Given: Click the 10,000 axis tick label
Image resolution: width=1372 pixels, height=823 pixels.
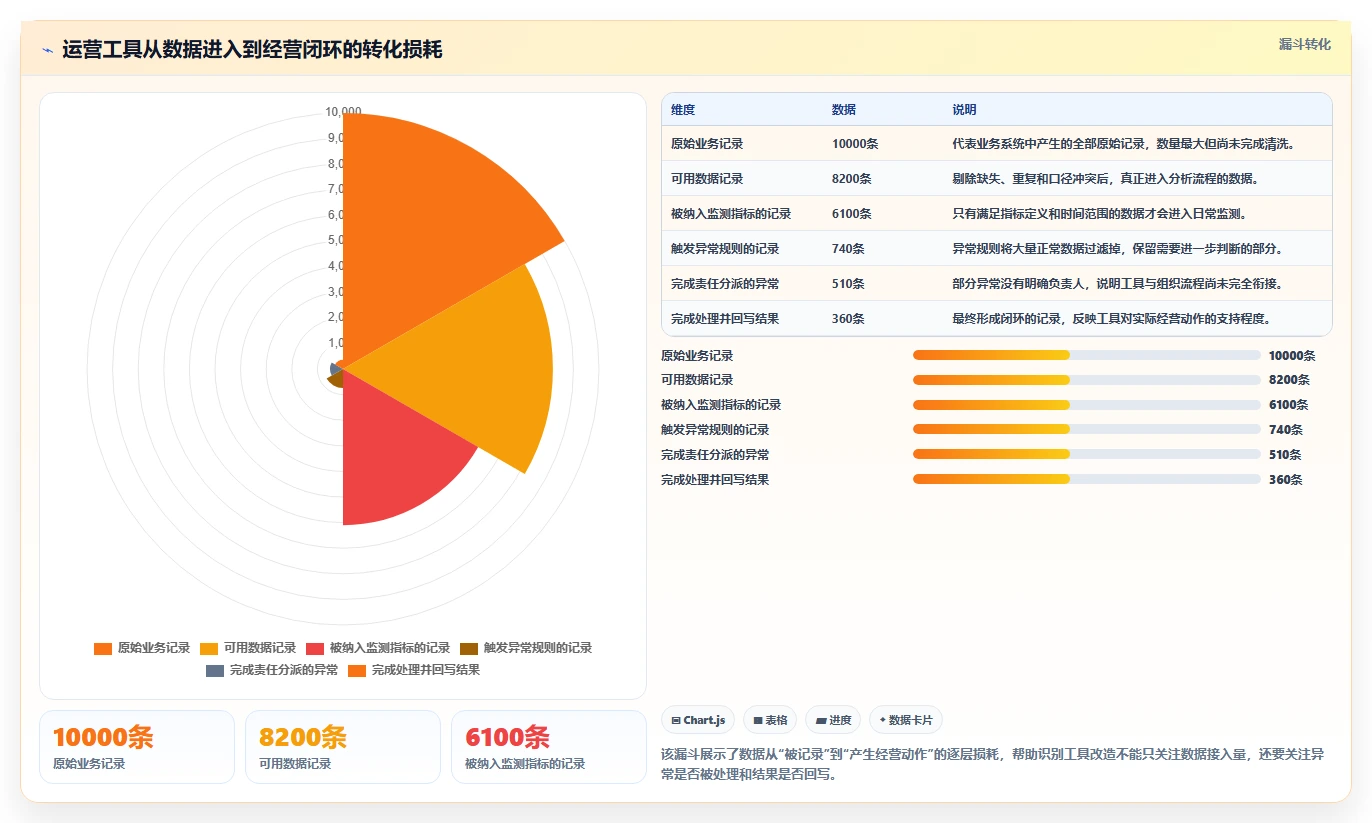Looking at the screenshot, I should [x=343, y=111].
